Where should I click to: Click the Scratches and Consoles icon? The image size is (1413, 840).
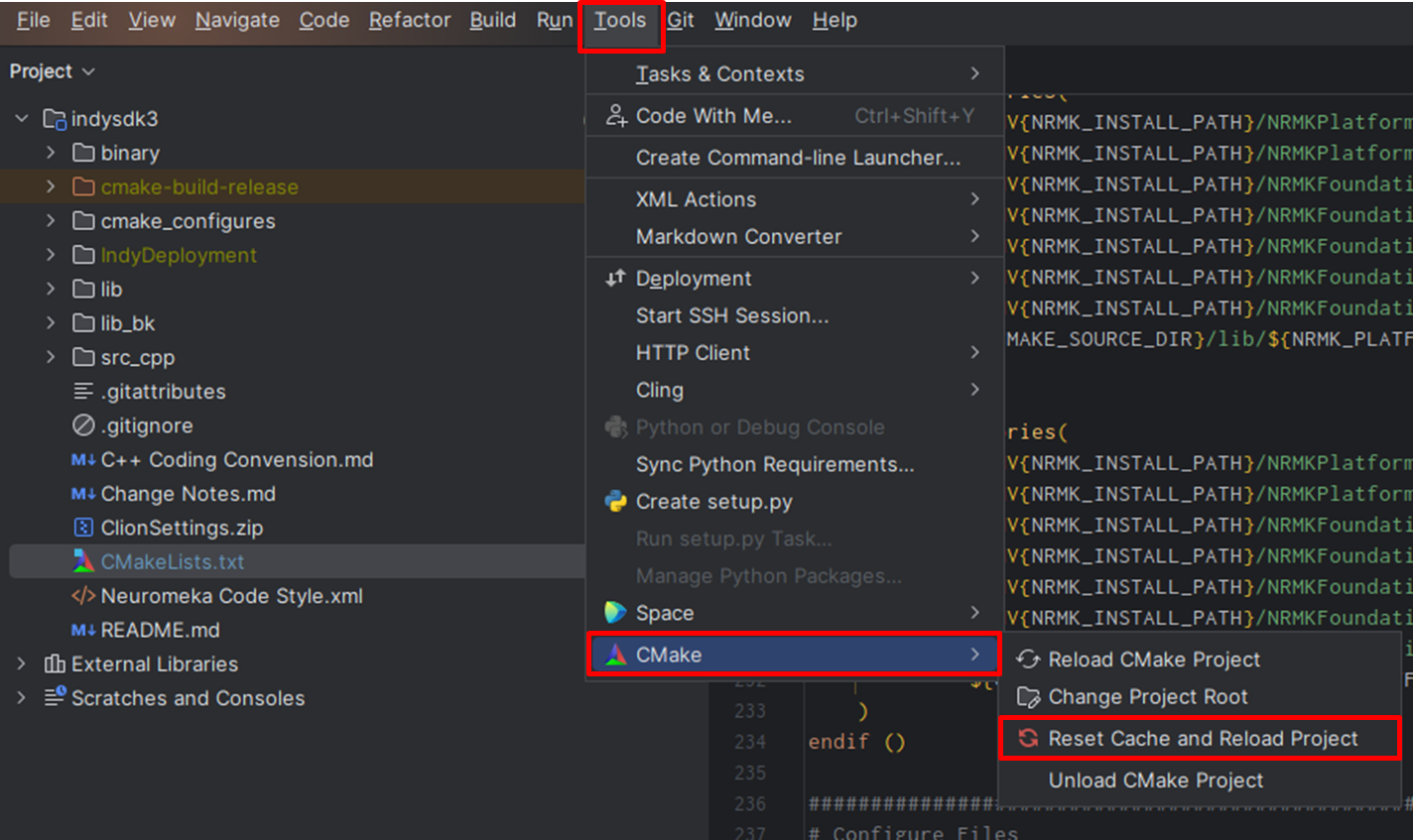point(55,697)
